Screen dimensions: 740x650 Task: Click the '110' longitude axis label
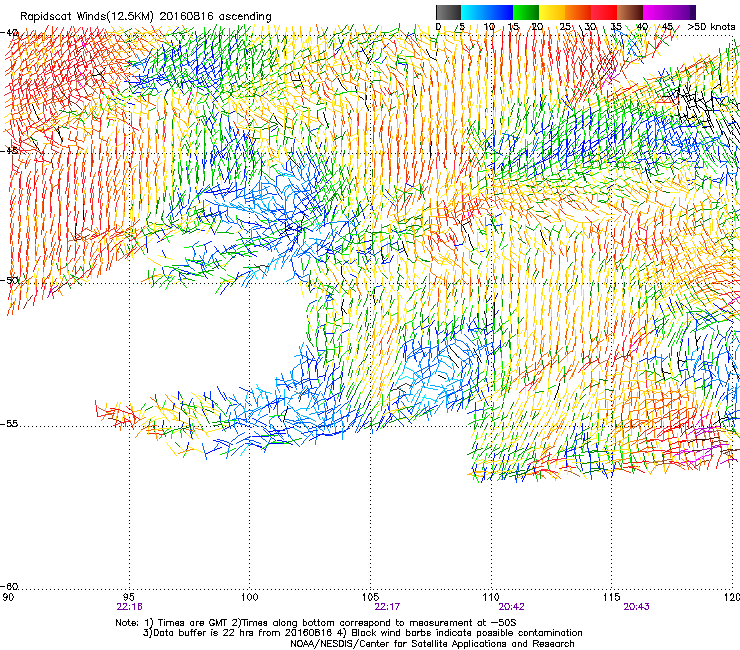pyautogui.click(x=491, y=597)
